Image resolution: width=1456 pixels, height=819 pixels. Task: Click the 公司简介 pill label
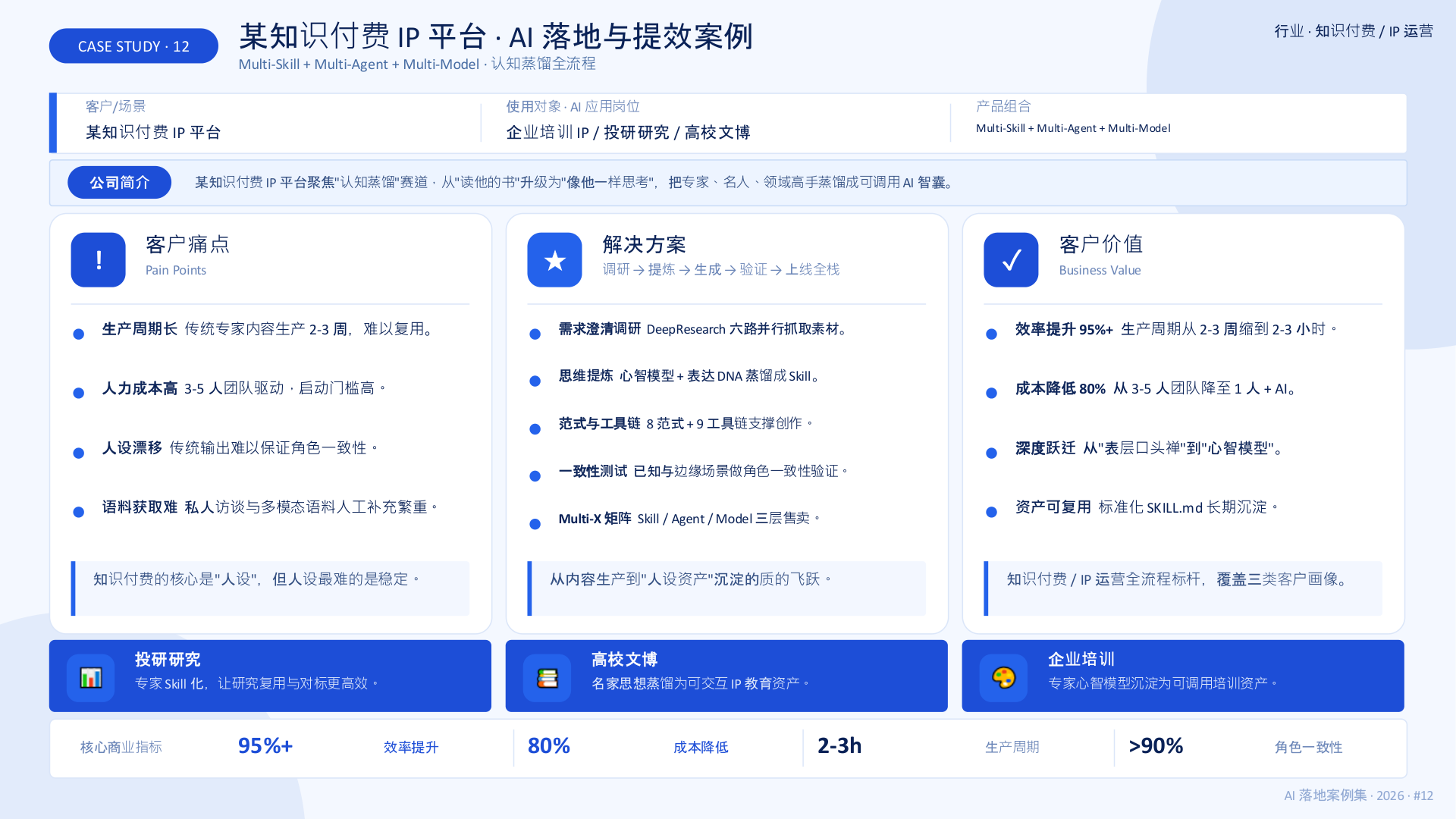tap(119, 183)
